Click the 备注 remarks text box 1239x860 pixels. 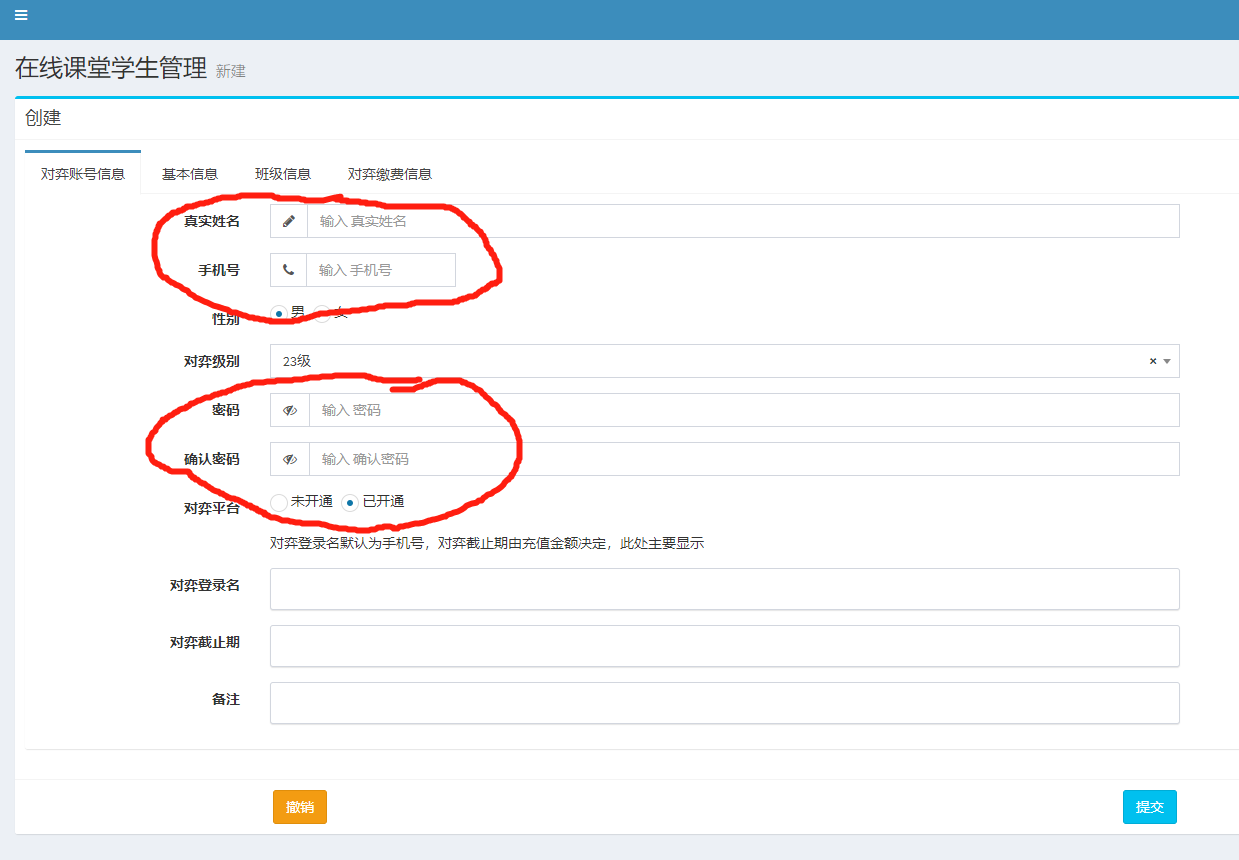[x=724, y=703]
